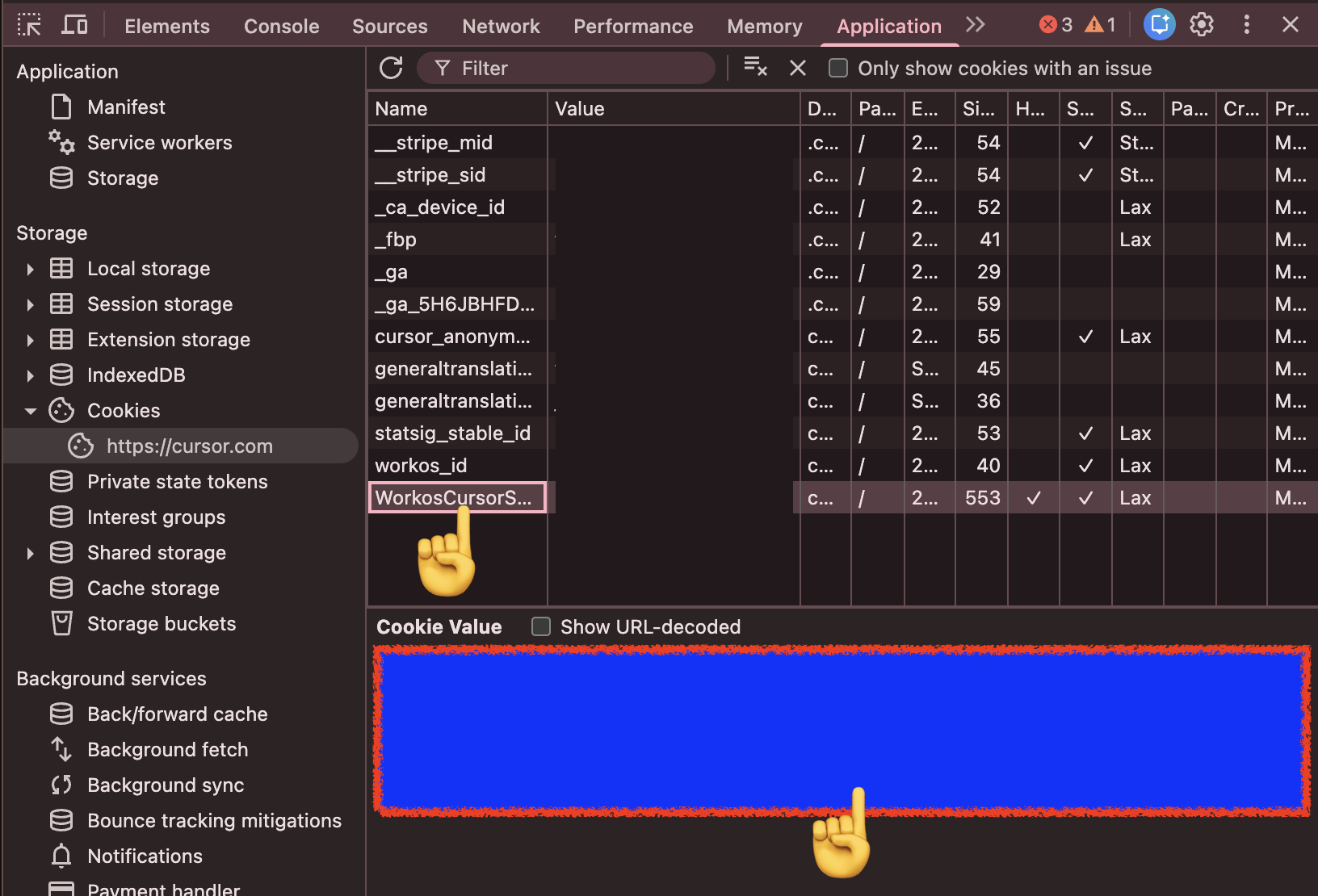
Task: Open the AI assistance icon
Action: click(1160, 25)
